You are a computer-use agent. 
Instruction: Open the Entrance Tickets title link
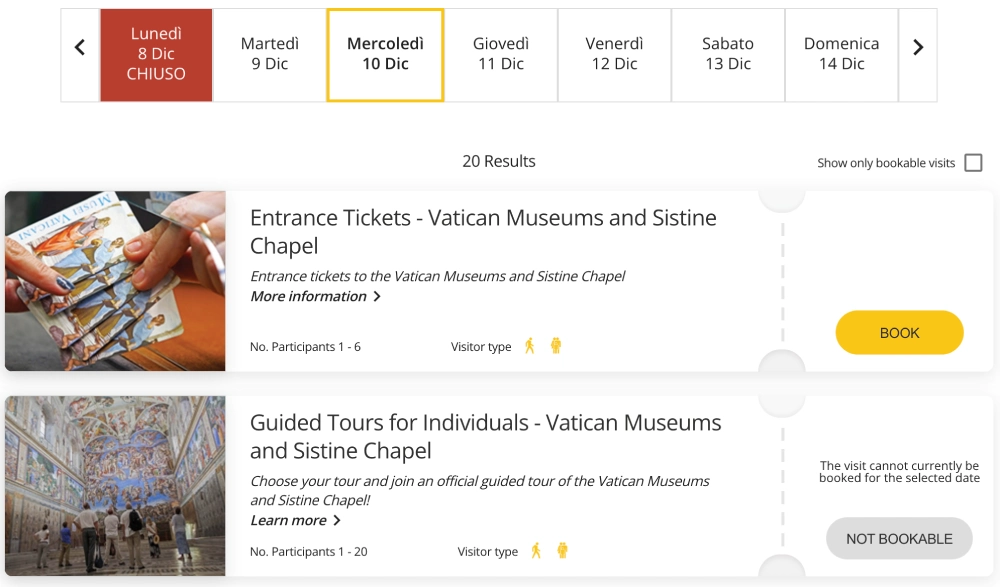pos(483,228)
